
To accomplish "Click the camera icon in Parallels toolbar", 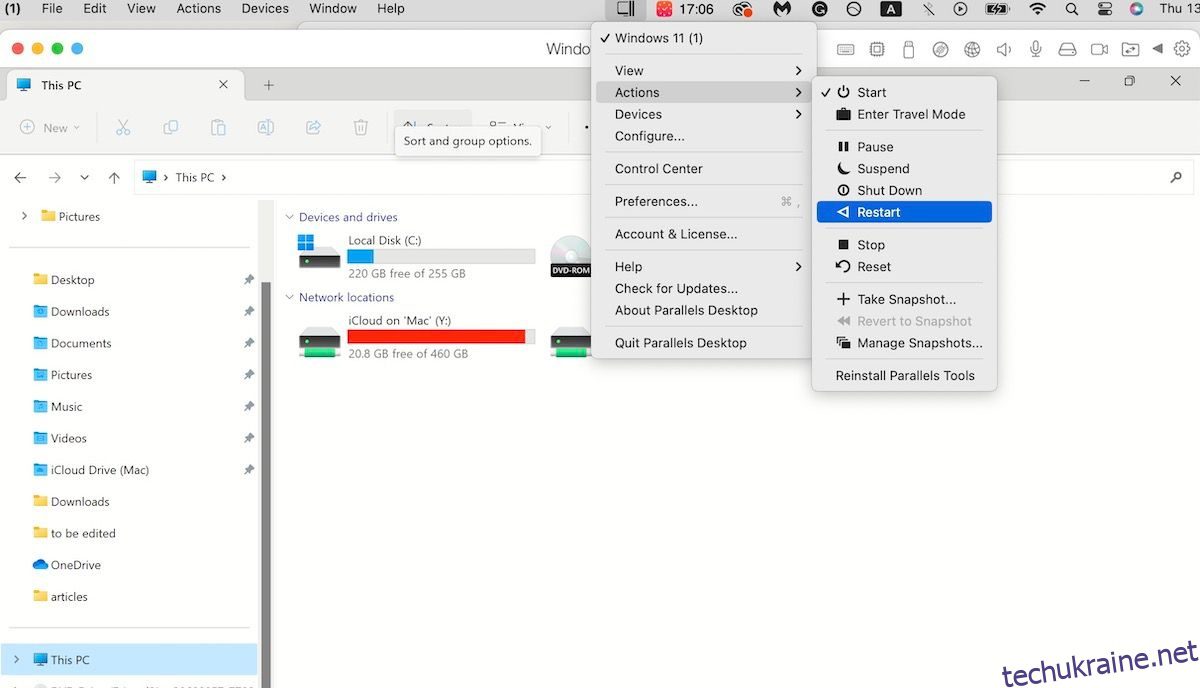I will pyautogui.click(x=1099, y=49).
